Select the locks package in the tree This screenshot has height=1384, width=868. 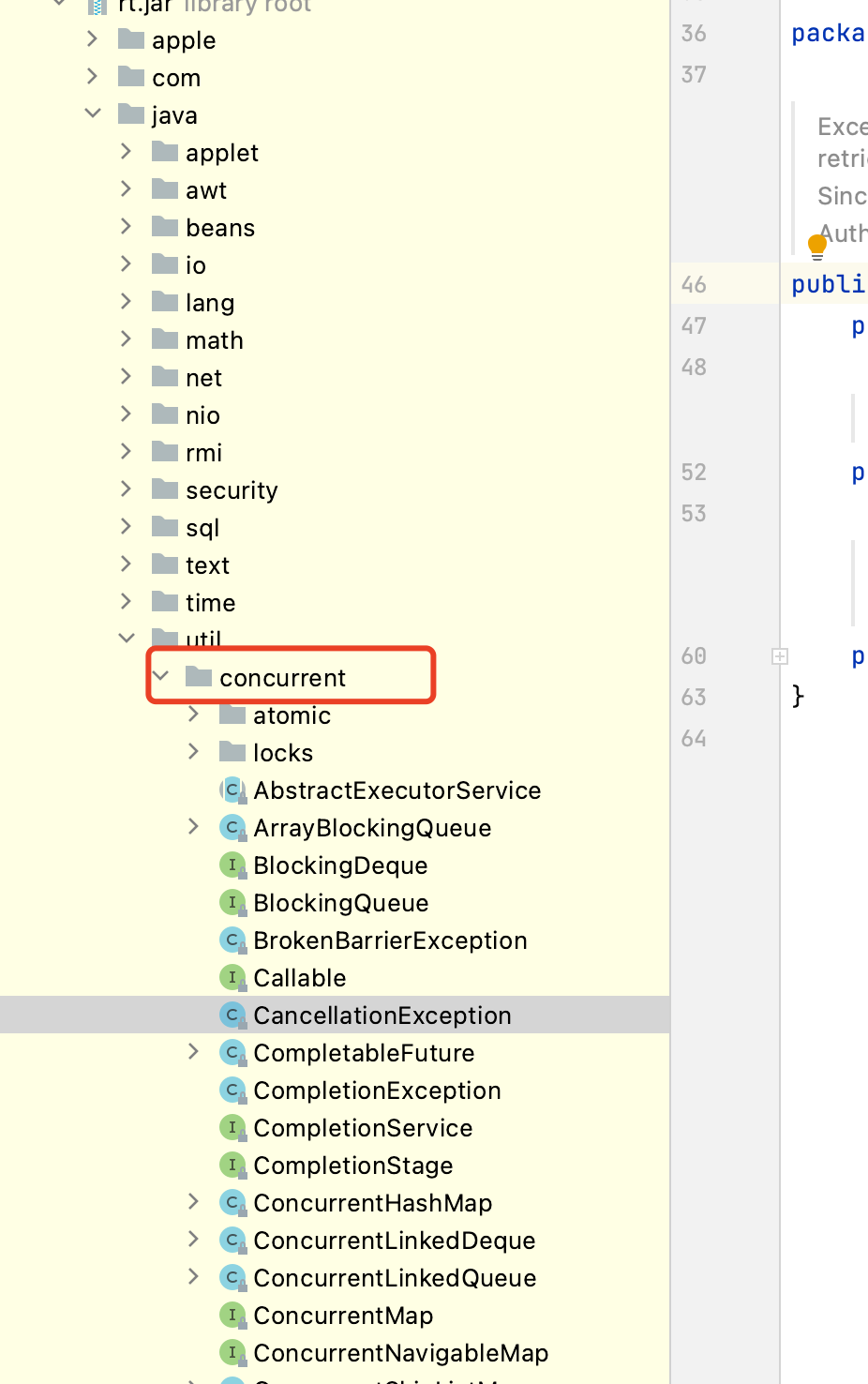click(x=282, y=753)
